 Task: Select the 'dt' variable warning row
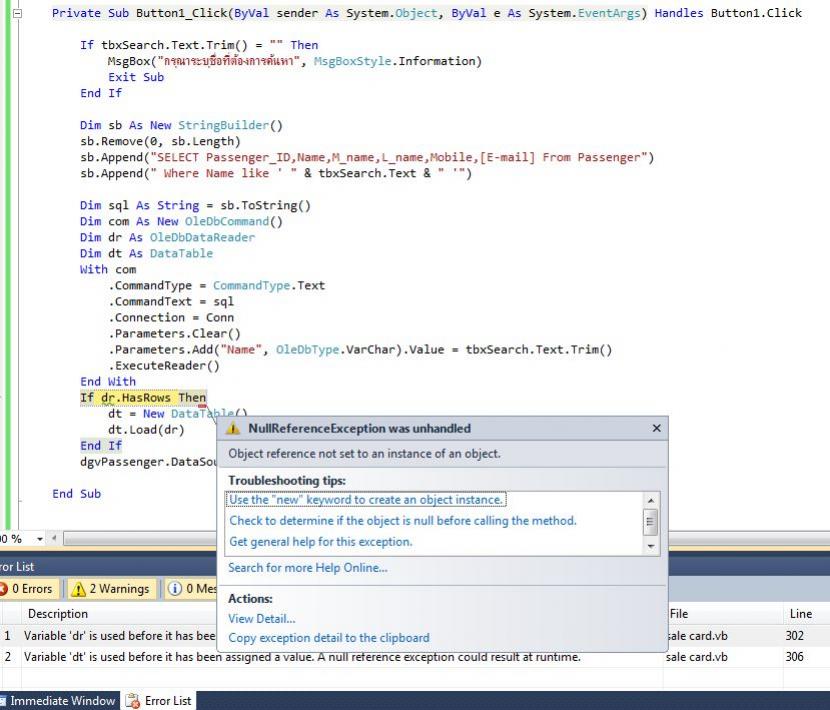point(300,657)
